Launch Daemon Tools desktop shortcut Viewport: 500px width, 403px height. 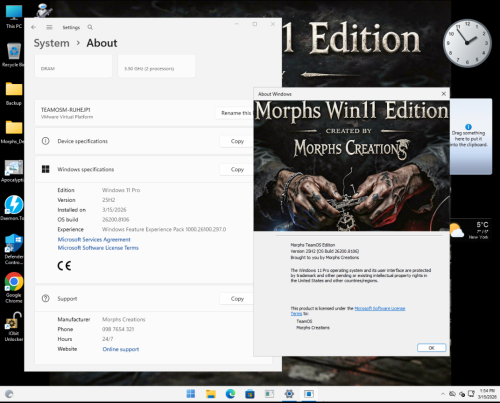click(14, 208)
